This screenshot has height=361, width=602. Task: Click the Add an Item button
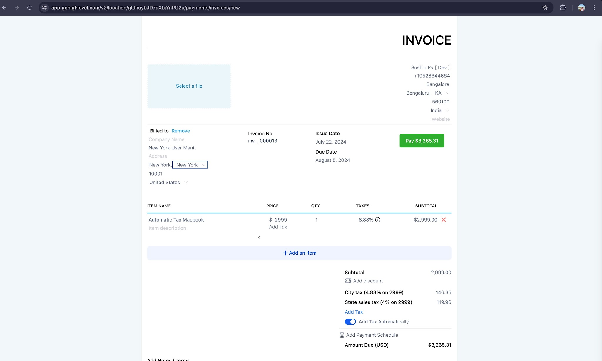(299, 253)
